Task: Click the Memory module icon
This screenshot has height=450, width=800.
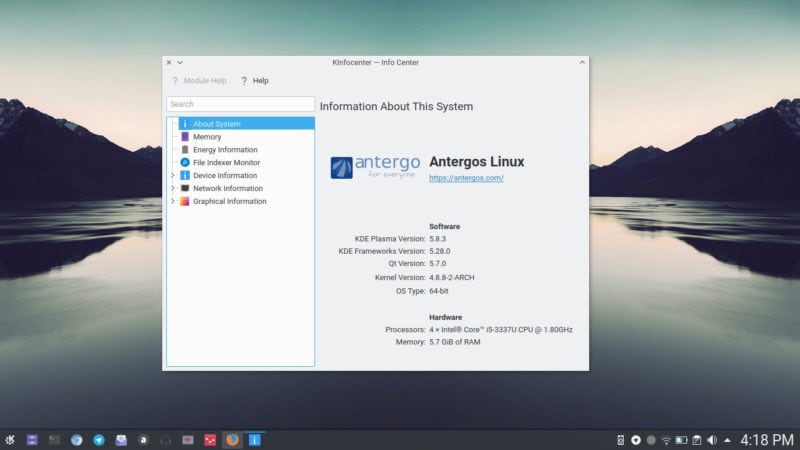Action: tap(185, 137)
